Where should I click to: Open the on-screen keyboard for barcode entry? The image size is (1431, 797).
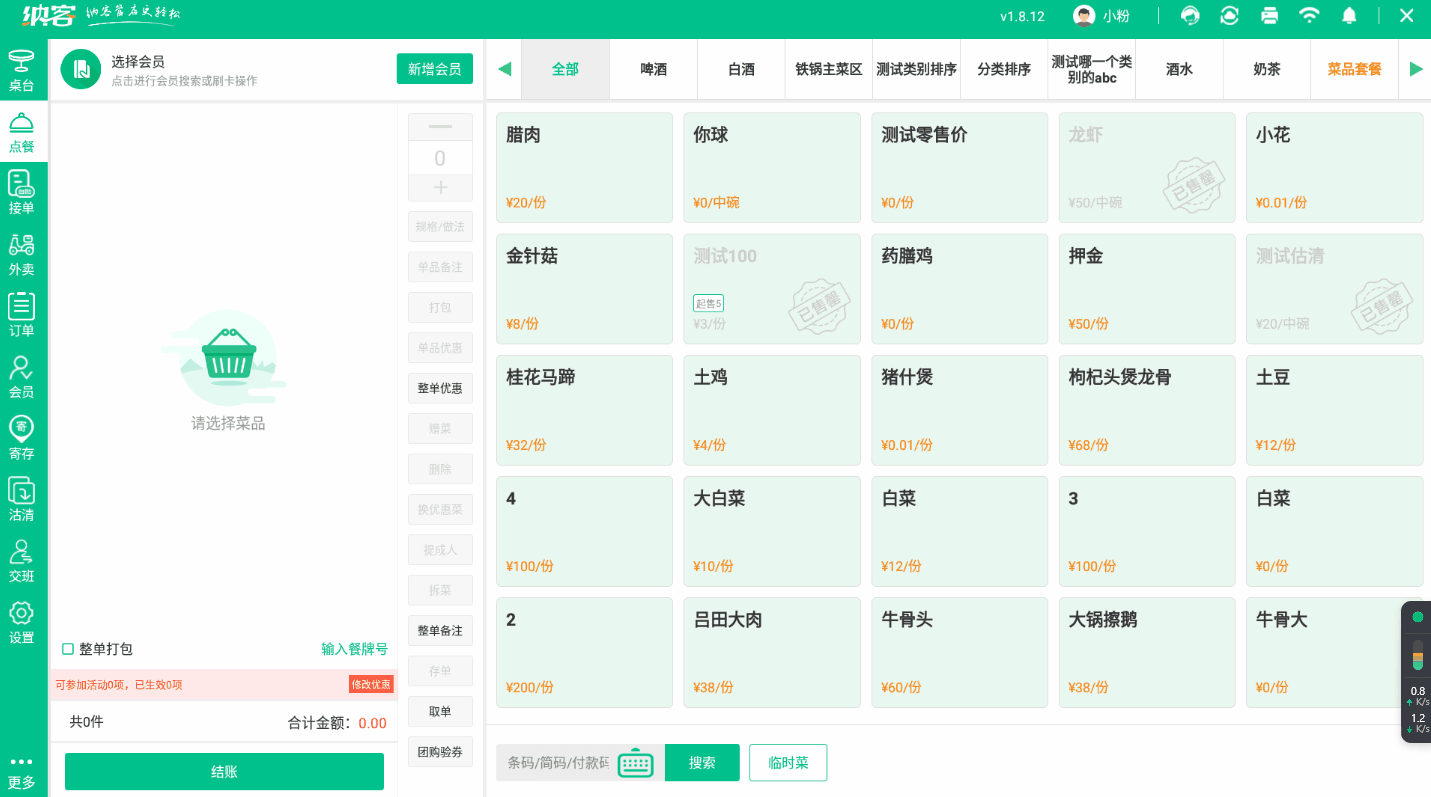[635, 762]
